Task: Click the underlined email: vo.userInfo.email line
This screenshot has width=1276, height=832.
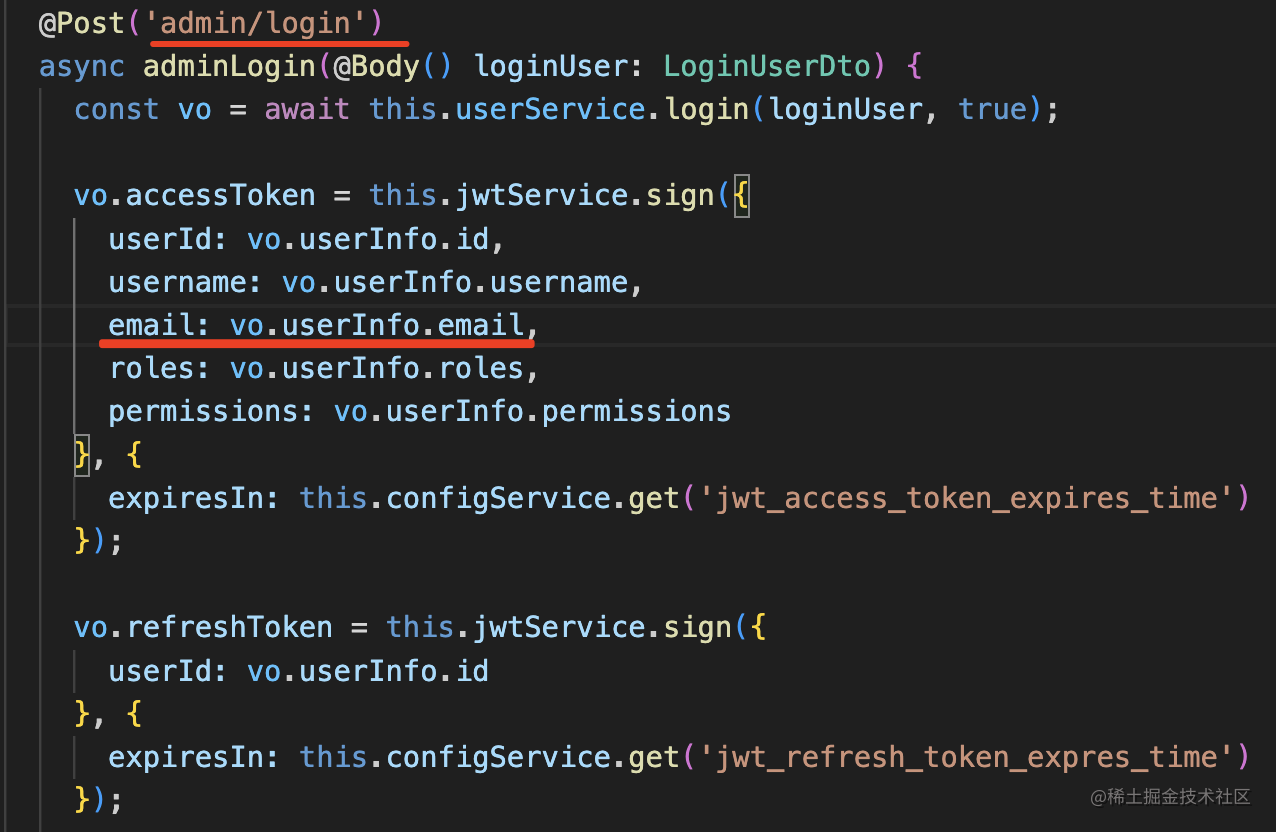Action: [316, 325]
